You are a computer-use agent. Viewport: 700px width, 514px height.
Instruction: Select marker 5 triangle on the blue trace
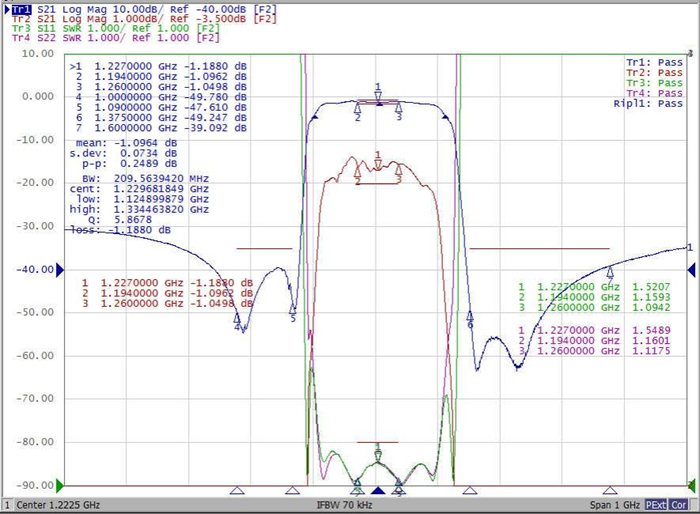pos(292,309)
